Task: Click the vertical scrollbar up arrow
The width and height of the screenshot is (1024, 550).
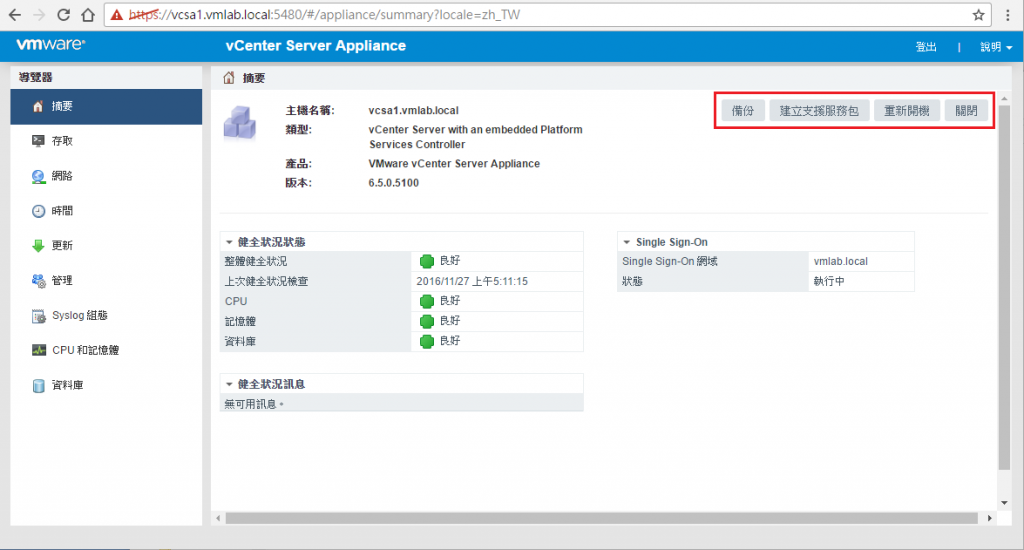Action: click(x=1004, y=99)
